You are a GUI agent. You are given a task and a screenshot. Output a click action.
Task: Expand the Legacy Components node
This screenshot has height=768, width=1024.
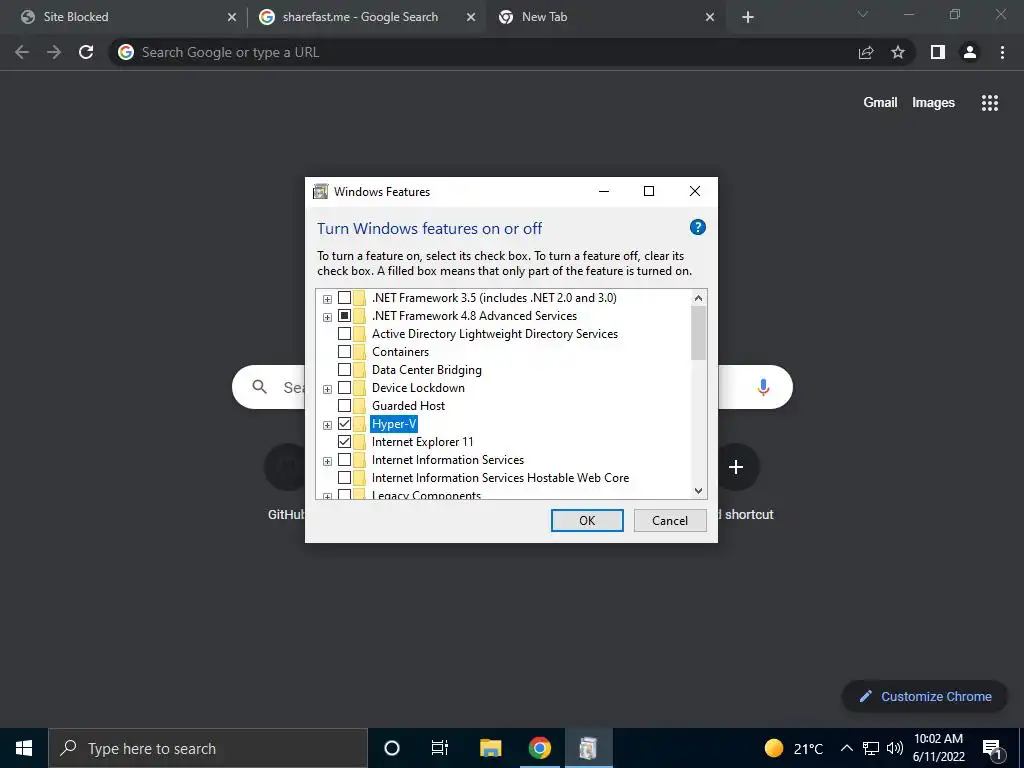(327, 496)
